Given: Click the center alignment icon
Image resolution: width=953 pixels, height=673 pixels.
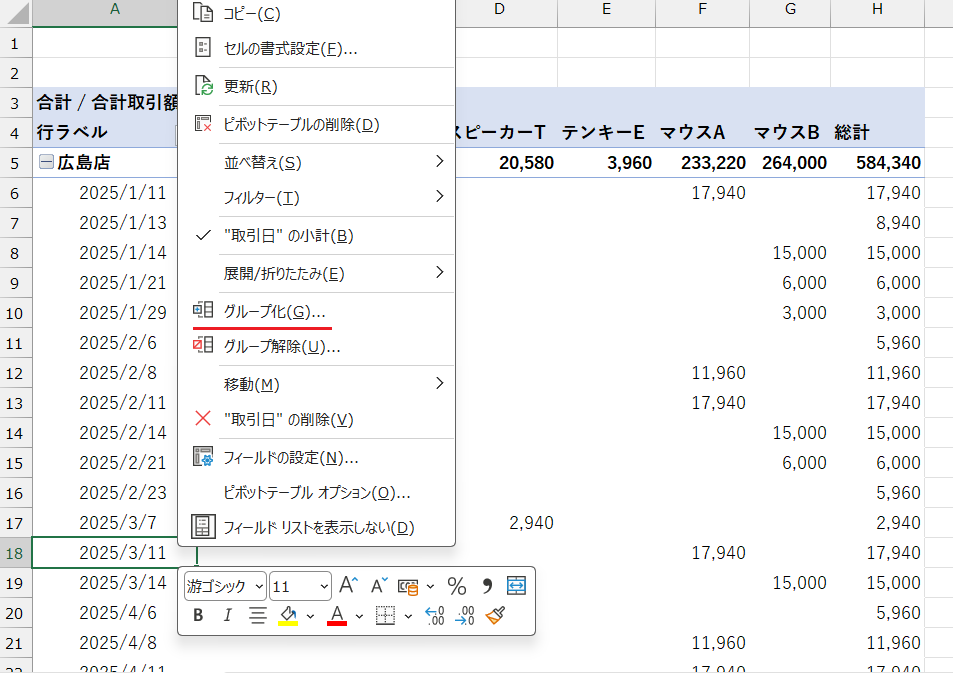Looking at the screenshot, I should pos(257,616).
